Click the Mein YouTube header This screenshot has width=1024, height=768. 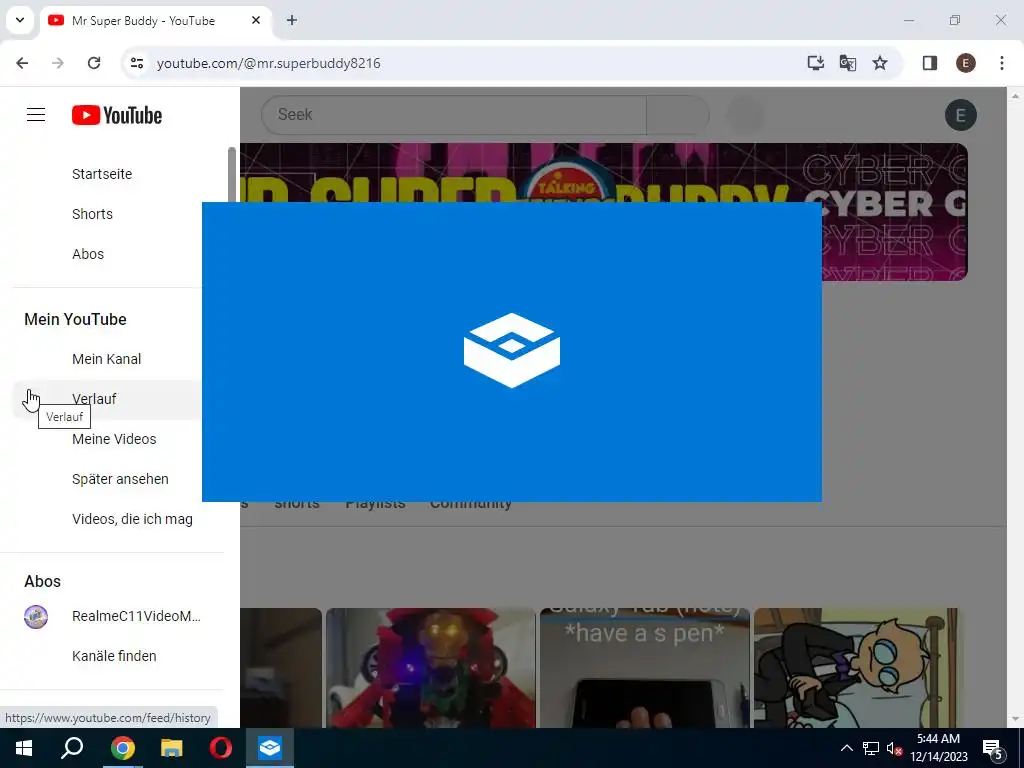(75, 319)
